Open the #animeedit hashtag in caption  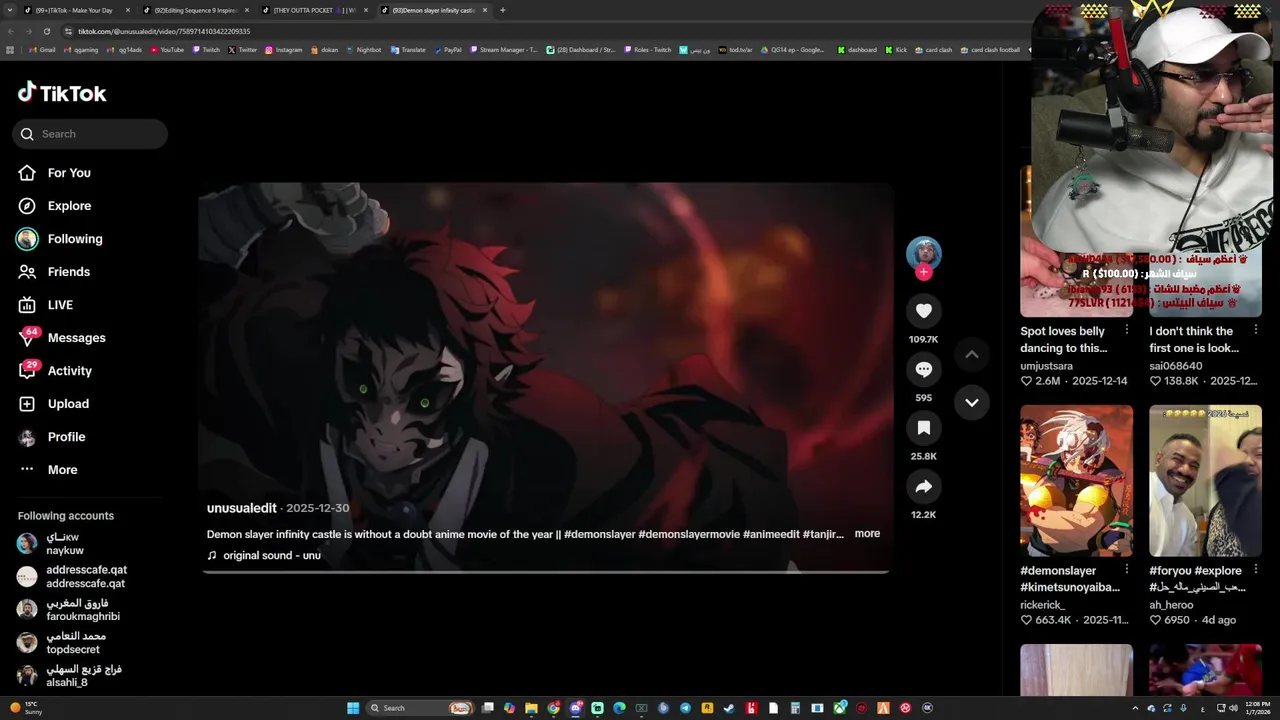tap(771, 534)
